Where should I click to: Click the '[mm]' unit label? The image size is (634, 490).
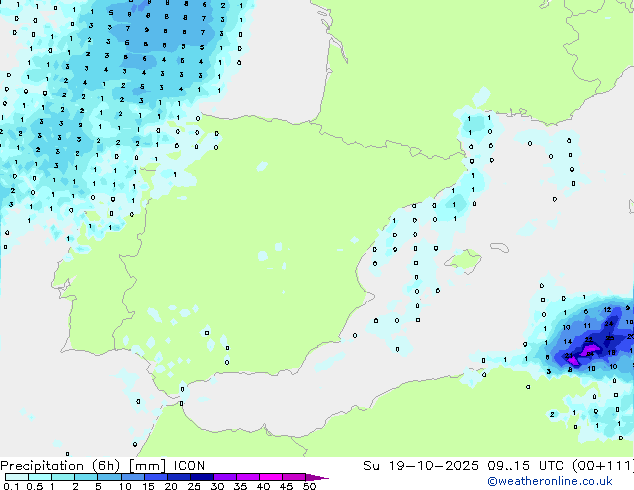(x=147, y=466)
